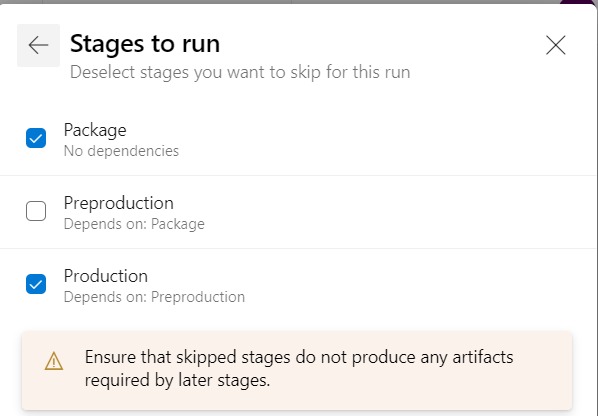
Task: Click empty space in the Package row
Action: click(381, 139)
